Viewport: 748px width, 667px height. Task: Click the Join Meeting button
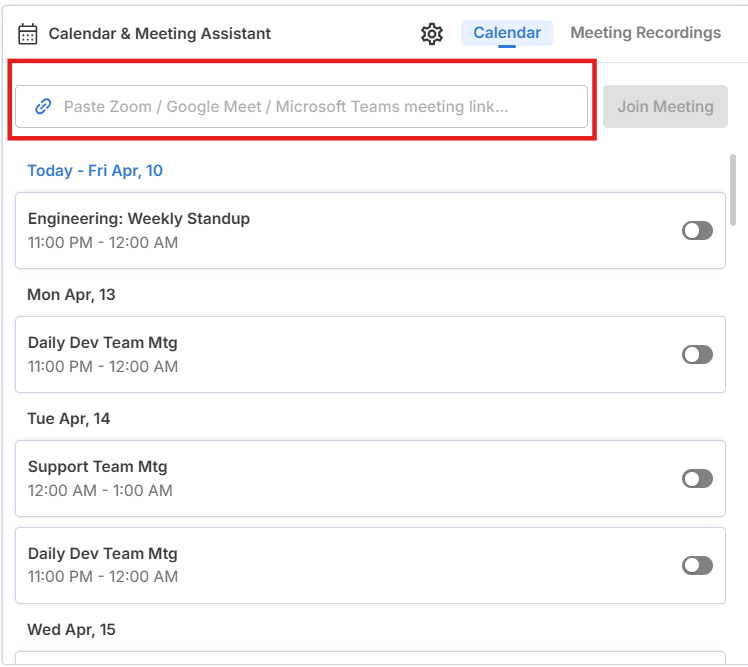pos(665,106)
